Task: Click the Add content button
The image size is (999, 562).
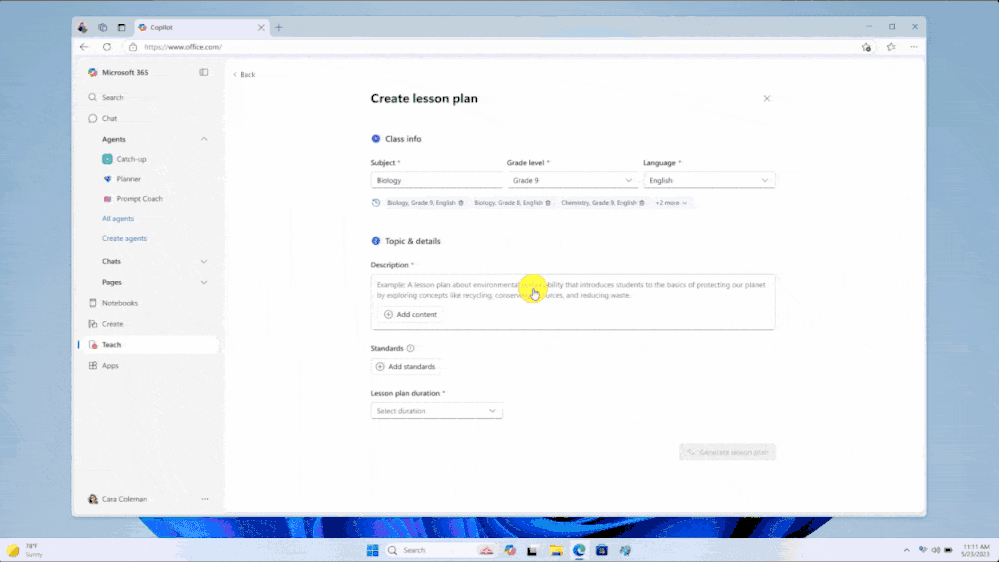Action: coord(411,315)
